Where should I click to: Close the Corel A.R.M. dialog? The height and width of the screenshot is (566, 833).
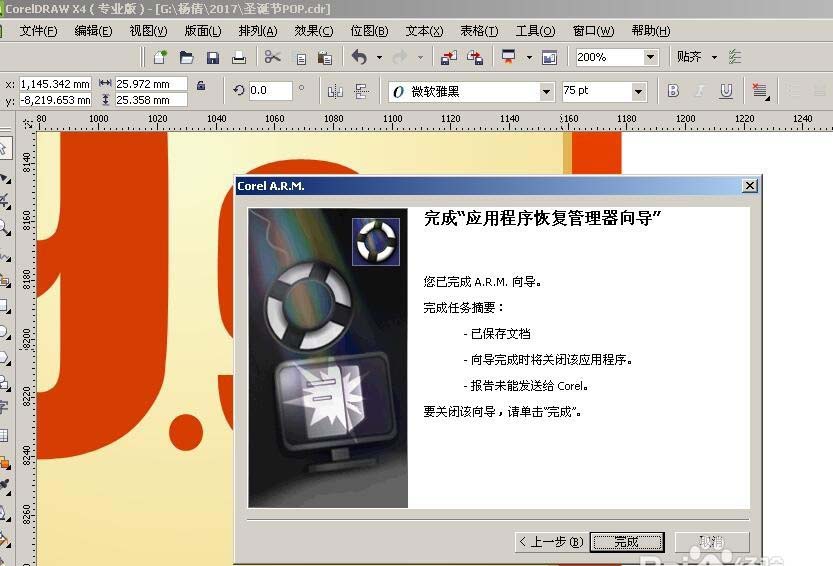point(750,185)
